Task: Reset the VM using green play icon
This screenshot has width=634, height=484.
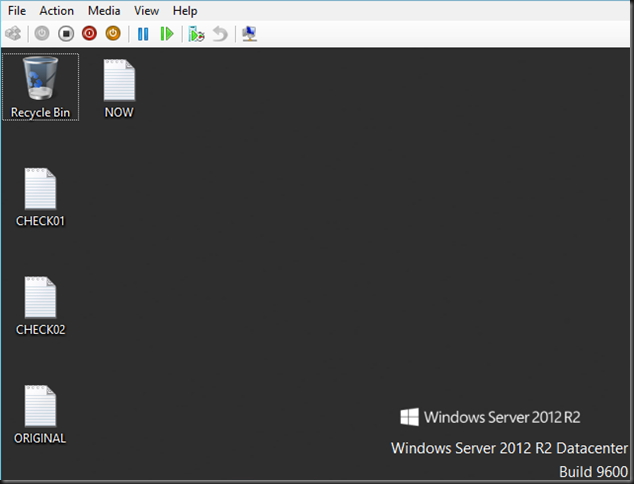Action: tap(167, 34)
